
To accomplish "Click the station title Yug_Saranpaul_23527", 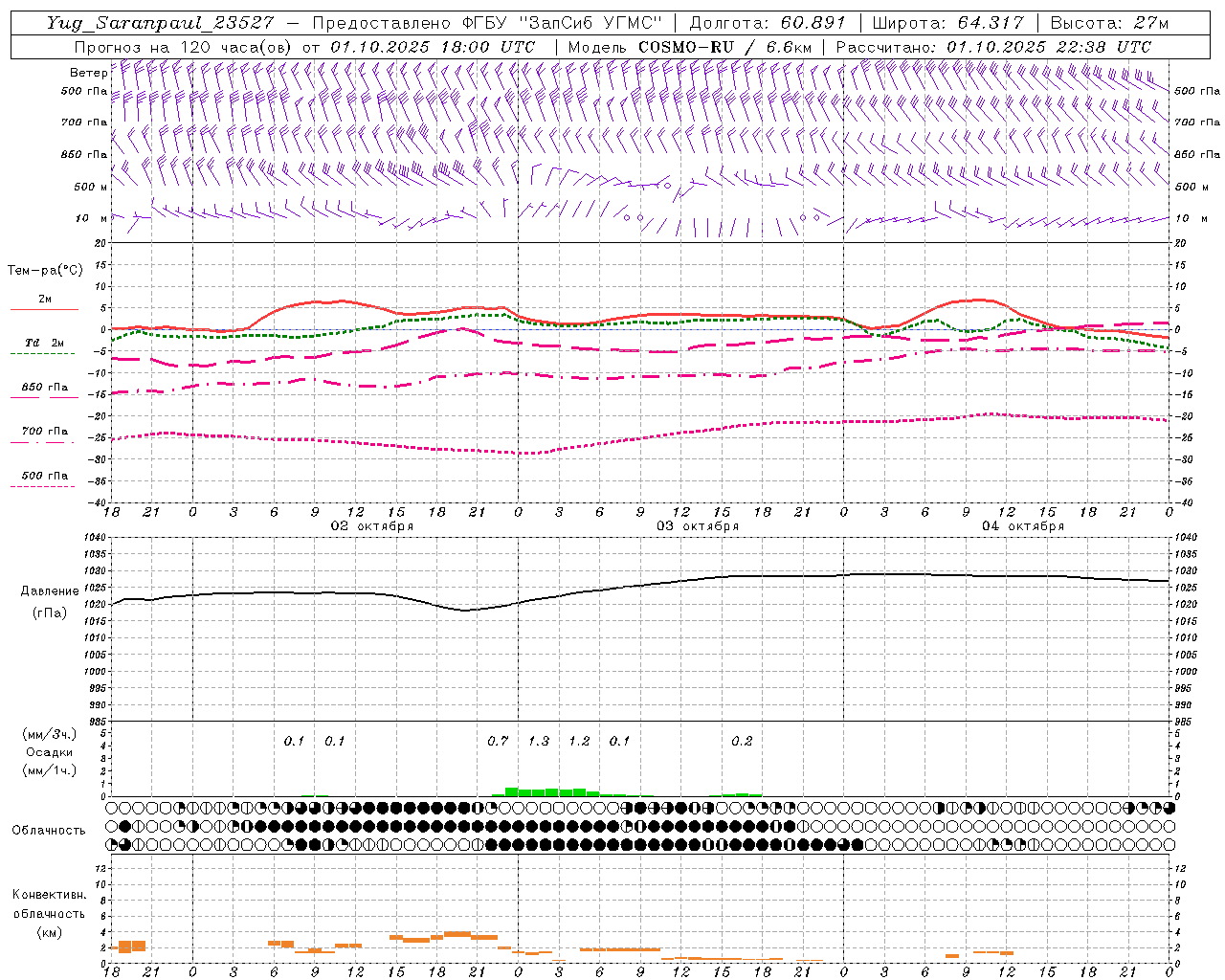I will click(x=160, y=23).
